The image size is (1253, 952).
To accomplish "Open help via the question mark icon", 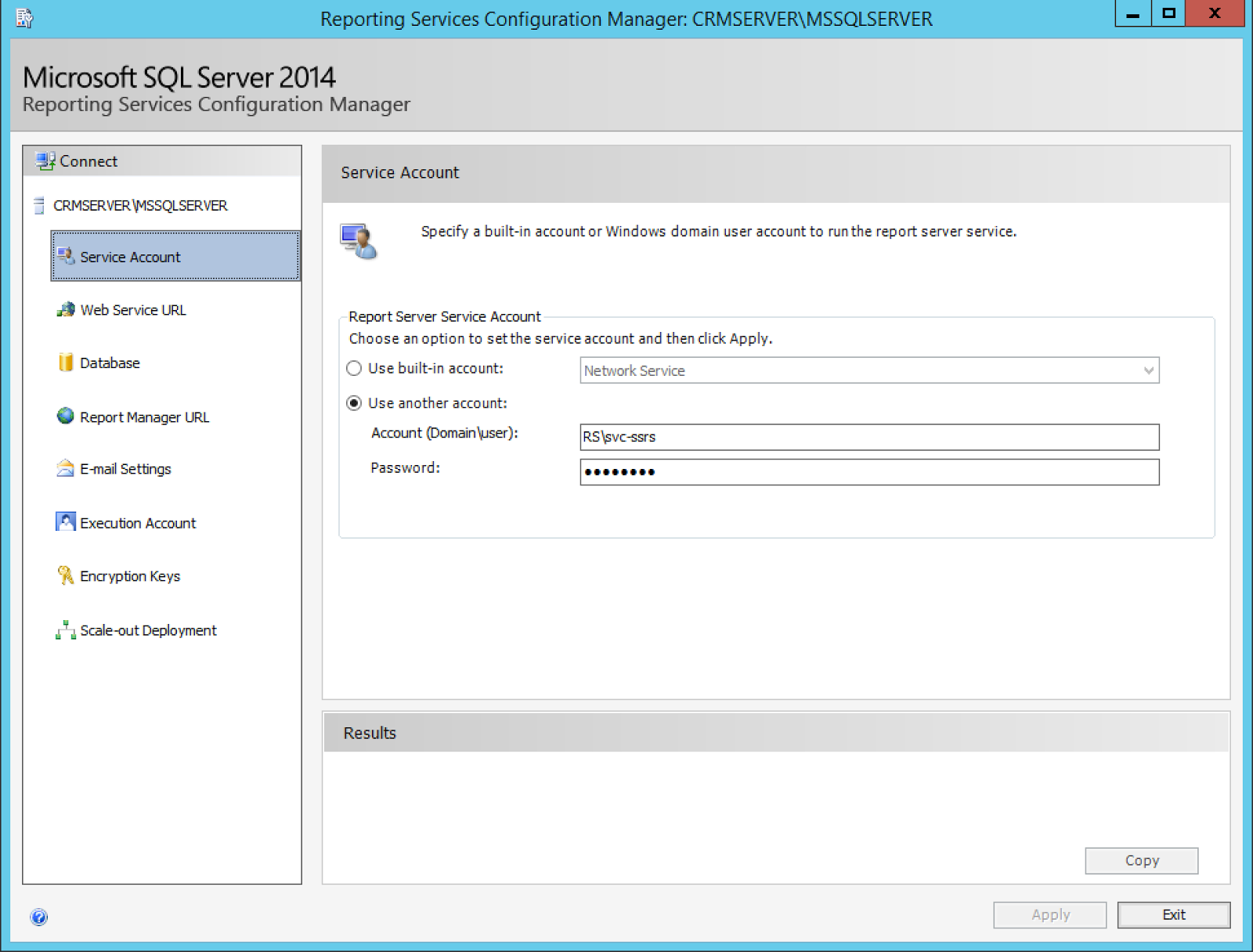I will (x=38, y=917).
